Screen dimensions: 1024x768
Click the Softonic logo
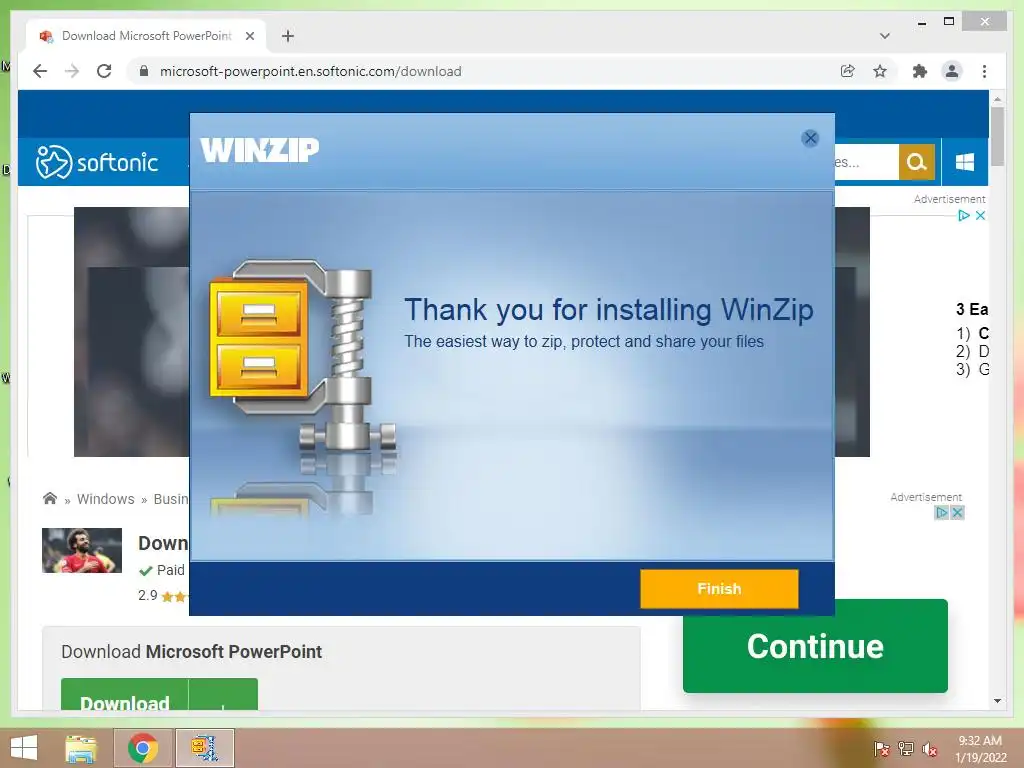(97, 162)
